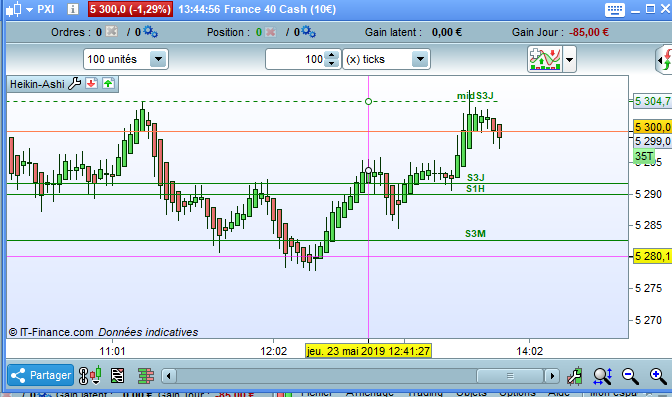Select the white circle cursor marker on candles
Screen dimensions: 672x397
click(x=368, y=171)
